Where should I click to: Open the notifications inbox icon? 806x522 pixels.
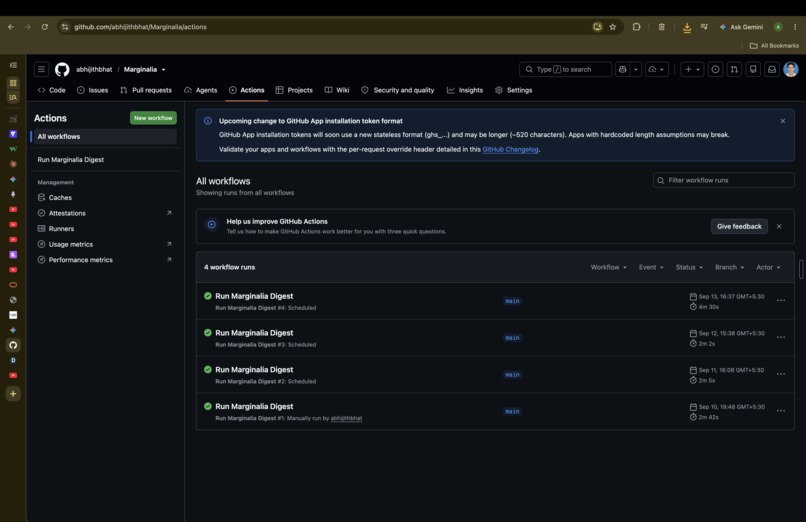[772, 69]
